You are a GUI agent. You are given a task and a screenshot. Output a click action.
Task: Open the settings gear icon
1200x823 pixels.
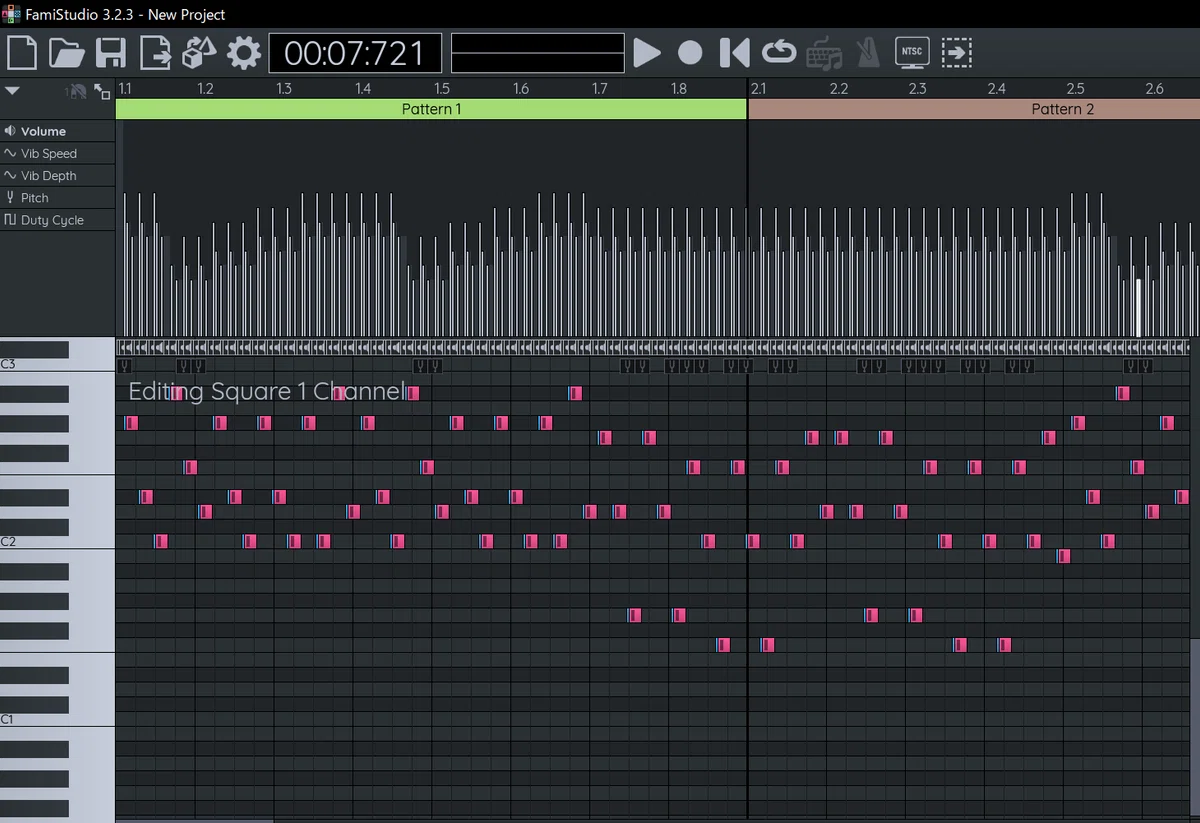tap(244, 52)
